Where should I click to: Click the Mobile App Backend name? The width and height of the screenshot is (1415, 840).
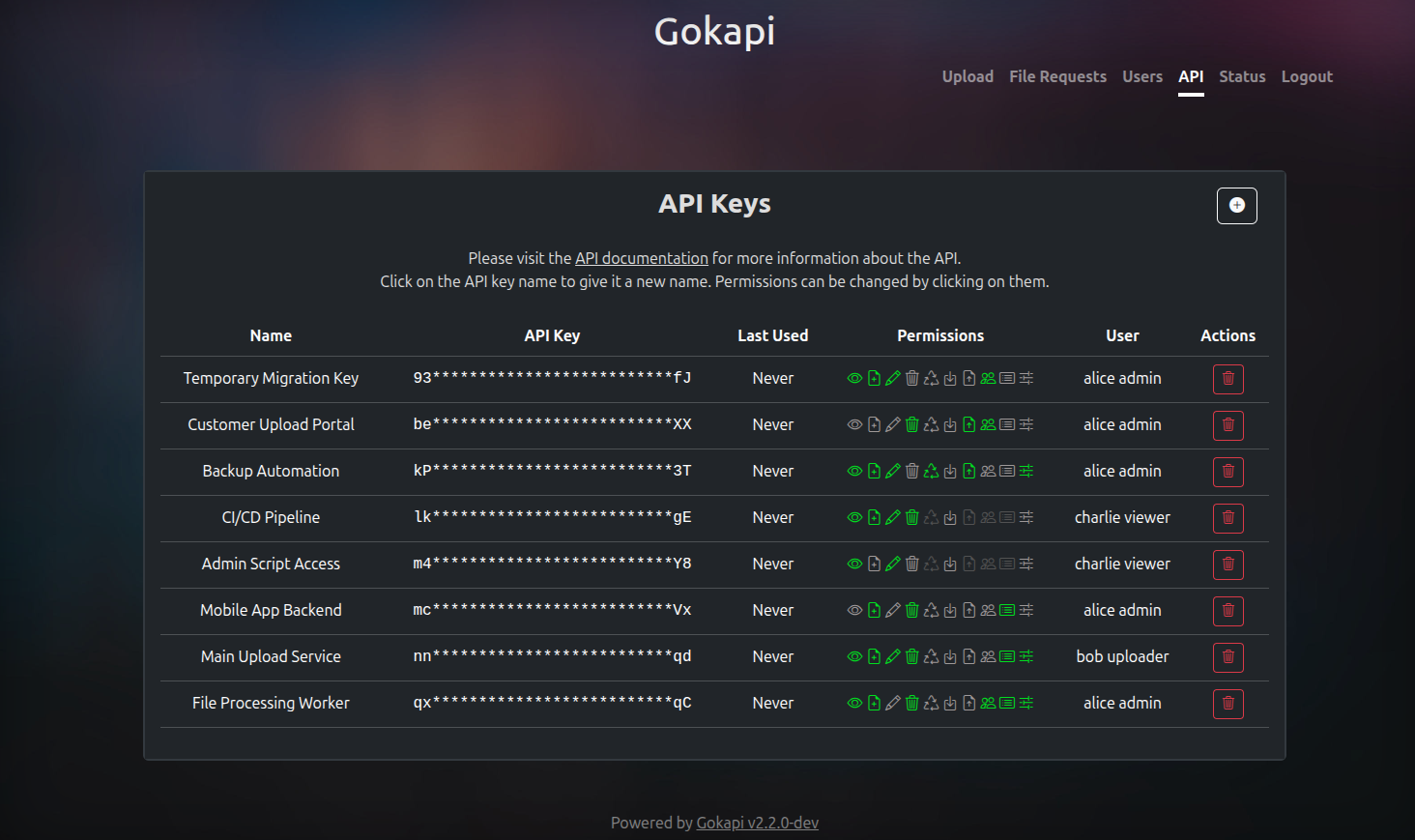pyautogui.click(x=271, y=610)
